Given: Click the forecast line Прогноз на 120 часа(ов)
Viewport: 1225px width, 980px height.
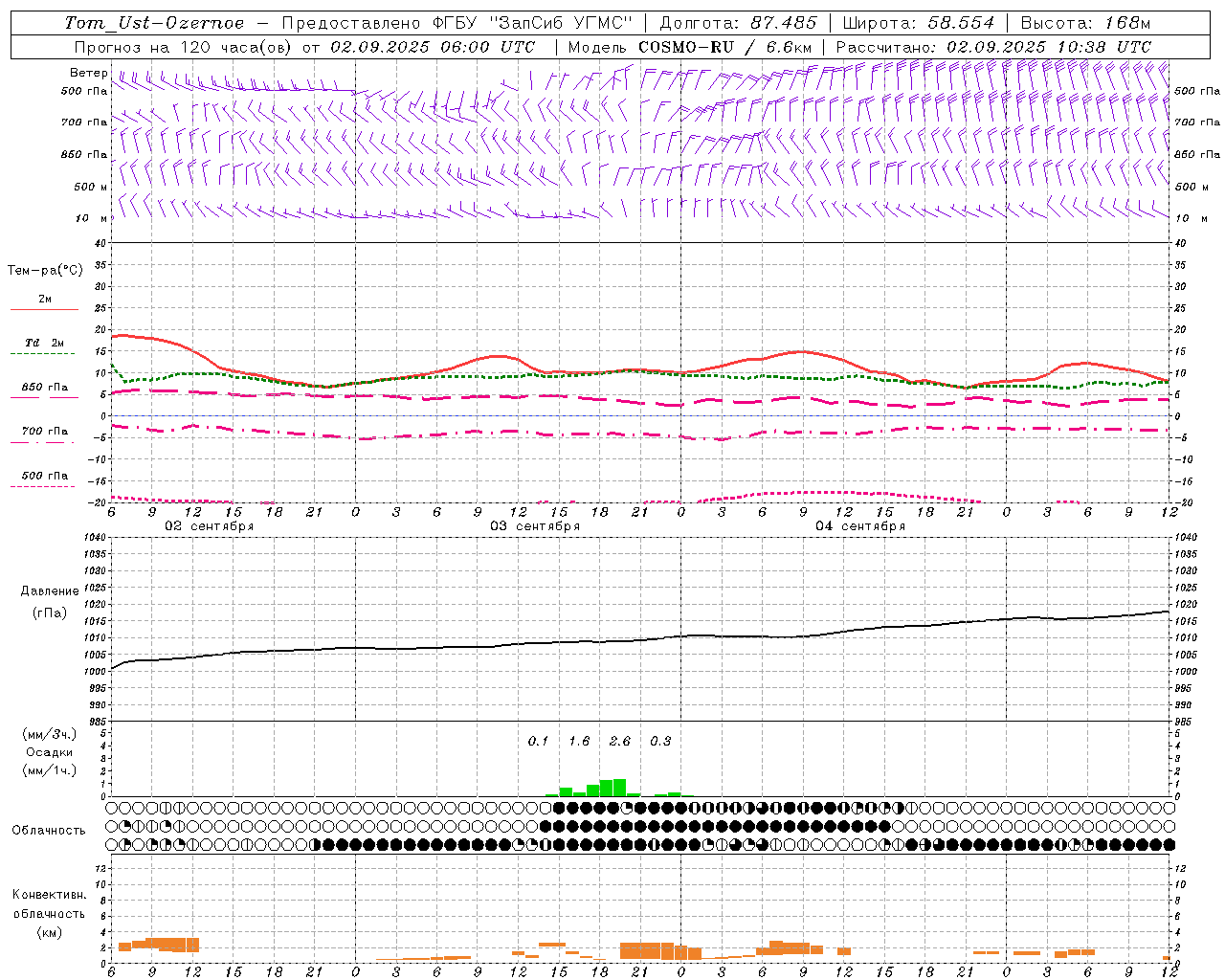Looking at the screenshot, I should [184, 47].
